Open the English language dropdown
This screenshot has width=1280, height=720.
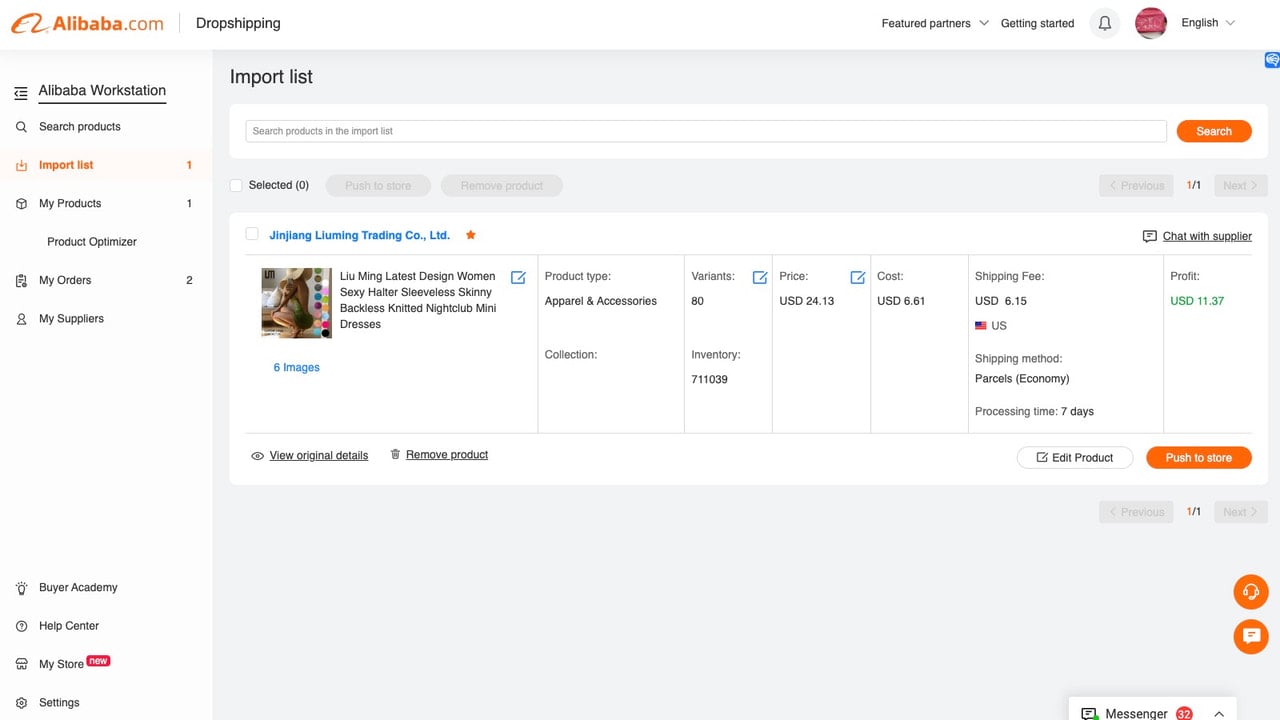point(1208,23)
